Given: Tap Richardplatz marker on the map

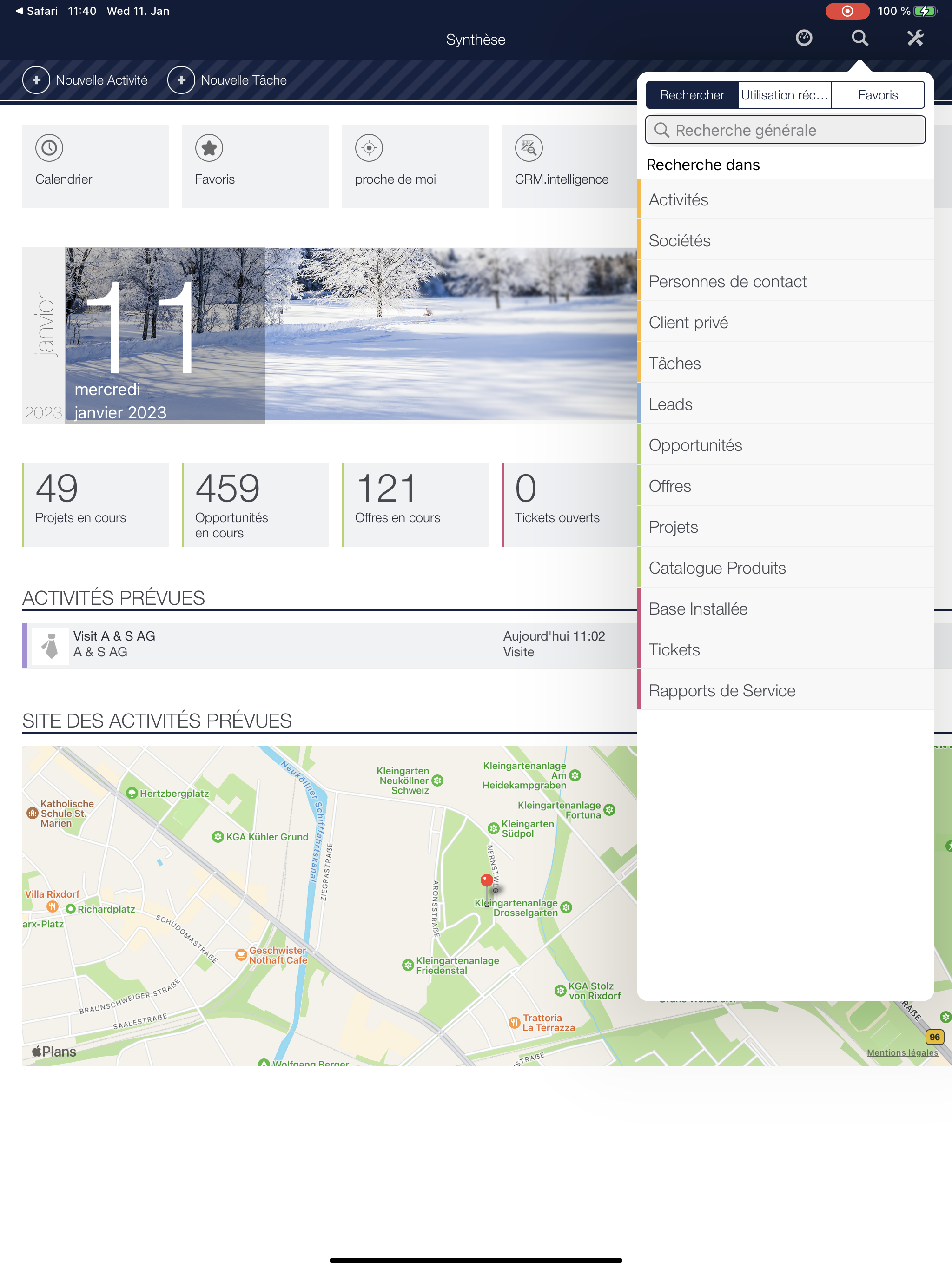Looking at the screenshot, I should pos(71,909).
